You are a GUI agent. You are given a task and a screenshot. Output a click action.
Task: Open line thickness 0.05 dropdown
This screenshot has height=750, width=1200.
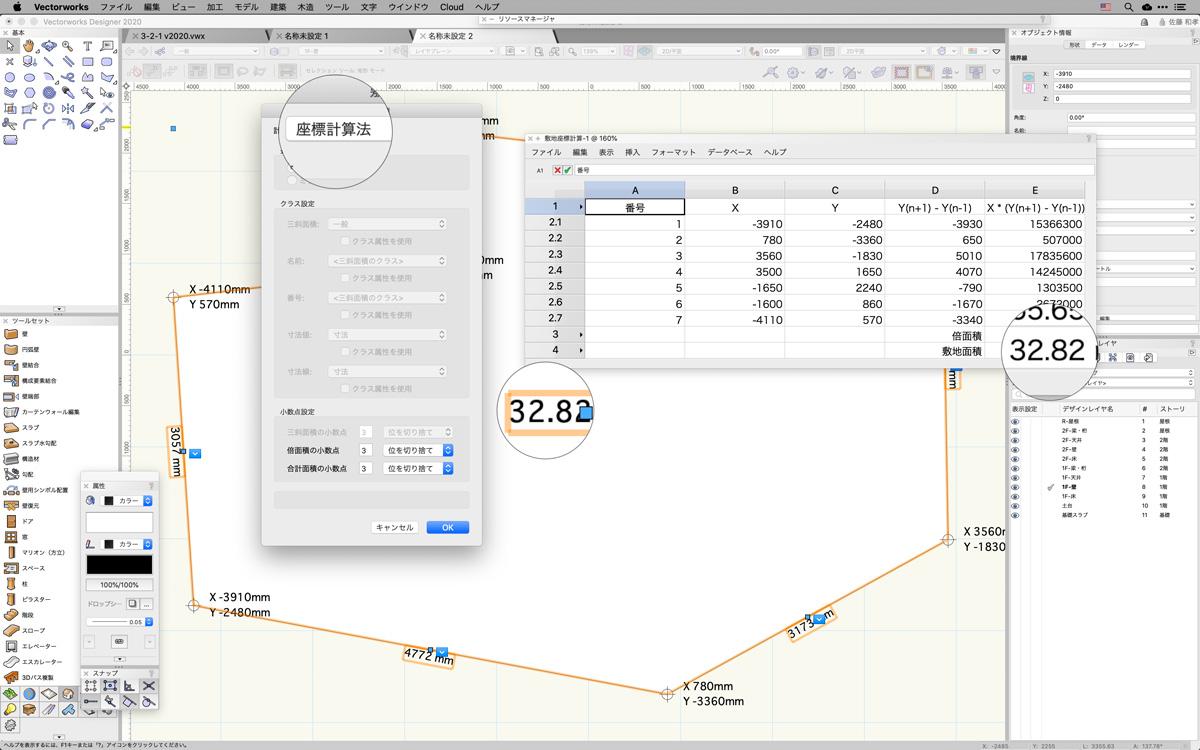pos(119,622)
